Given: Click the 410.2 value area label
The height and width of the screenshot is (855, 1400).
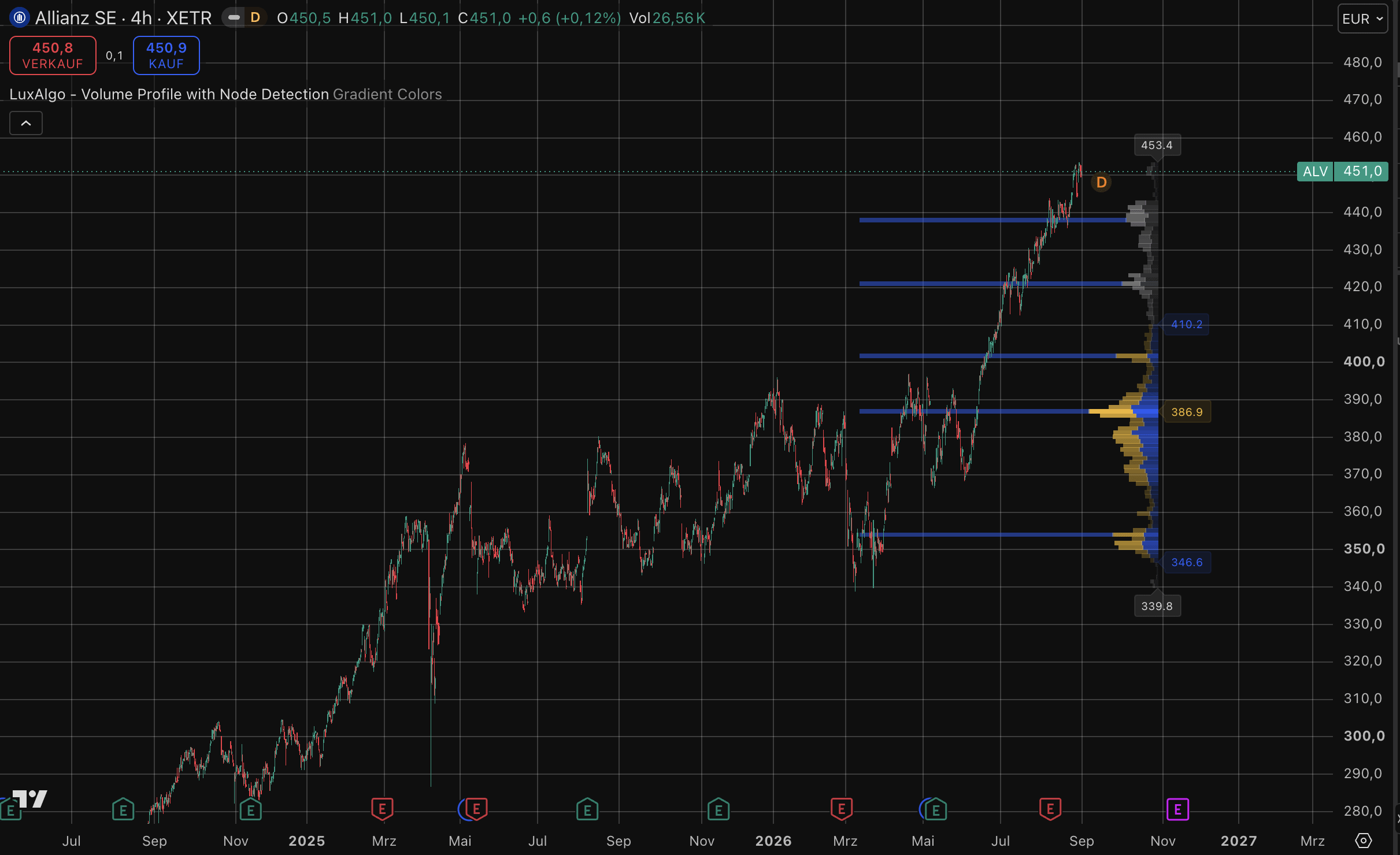Looking at the screenshot, I should [x=1187, y=325].
